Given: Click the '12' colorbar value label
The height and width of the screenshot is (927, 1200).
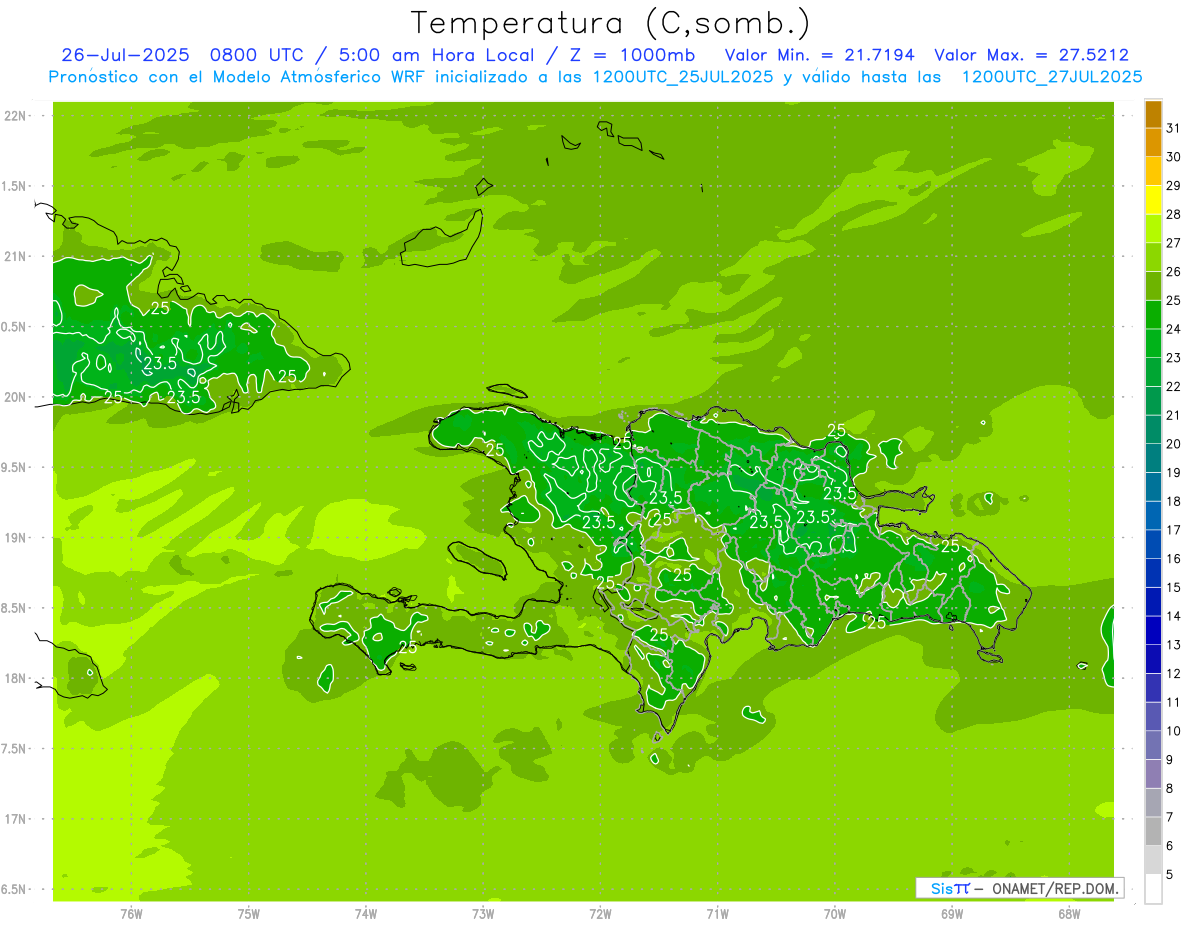Looking at the screenshot, I should tap(1174, 674).
